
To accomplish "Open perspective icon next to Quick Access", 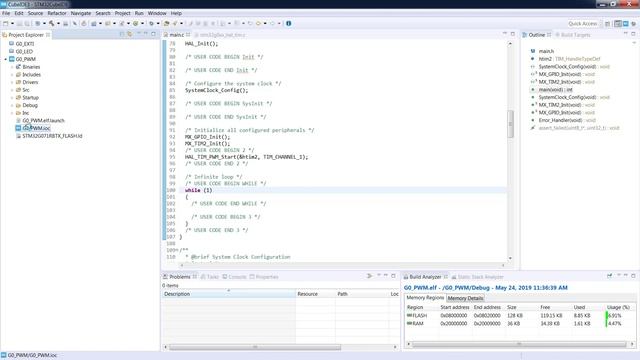I will tap(607, 24).
